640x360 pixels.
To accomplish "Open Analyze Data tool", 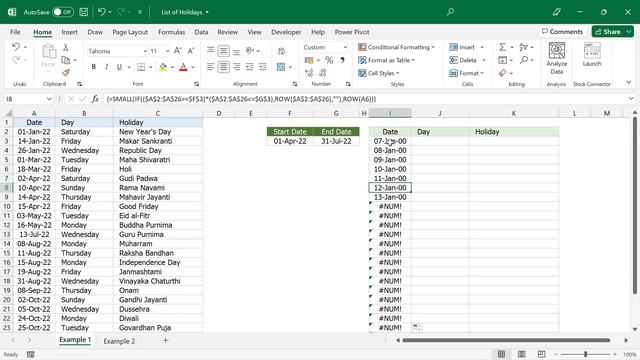I will [x=556, y=58].
